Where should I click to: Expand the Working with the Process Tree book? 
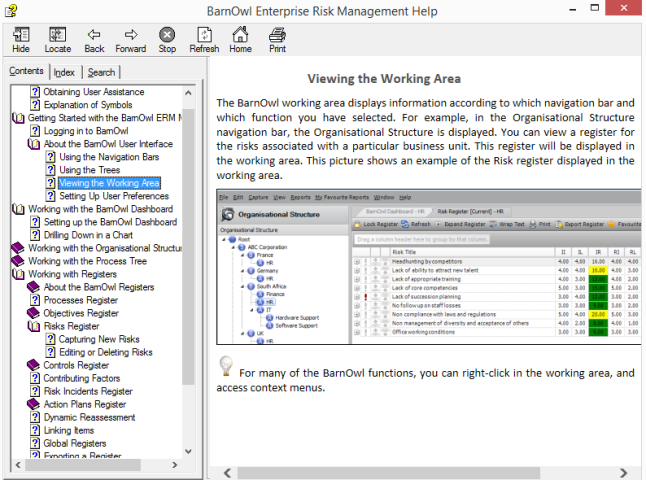(x=18, y=261)
